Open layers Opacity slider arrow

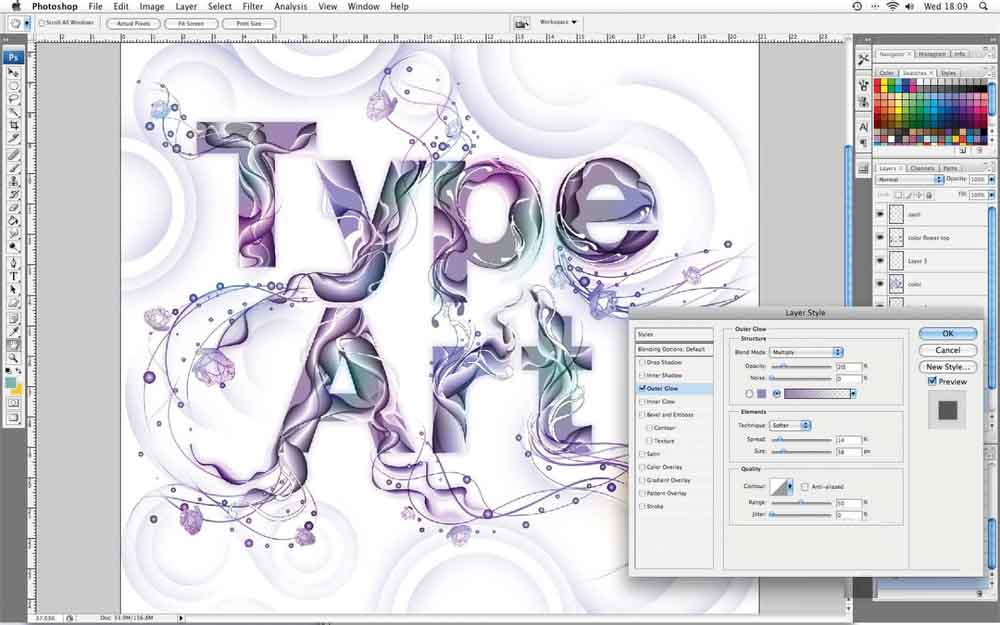[991, 180]
